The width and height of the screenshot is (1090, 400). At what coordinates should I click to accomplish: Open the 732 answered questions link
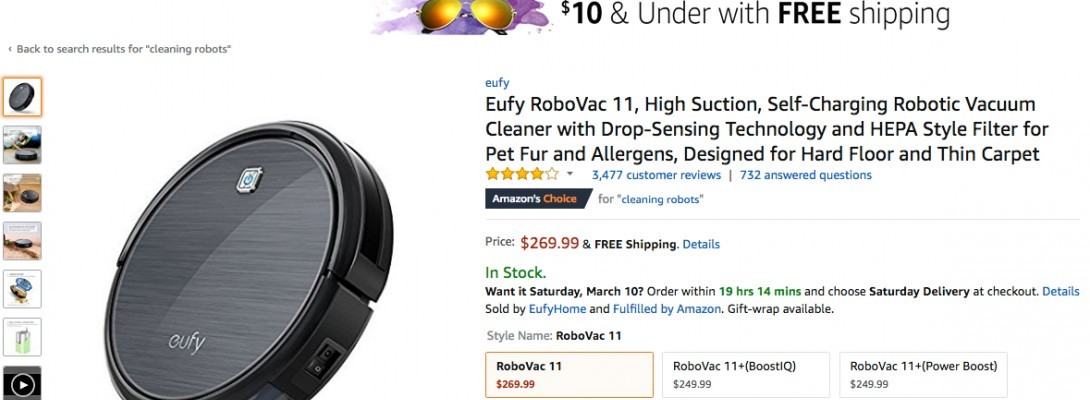(805, 175)
